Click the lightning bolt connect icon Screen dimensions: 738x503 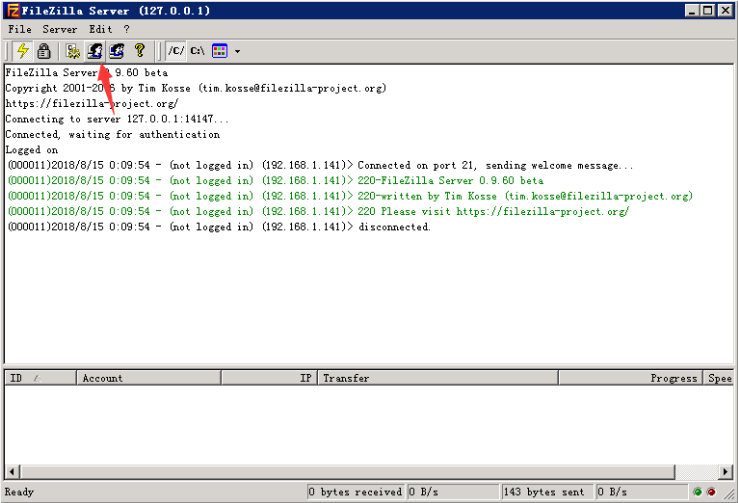click(x=22, y=50)
